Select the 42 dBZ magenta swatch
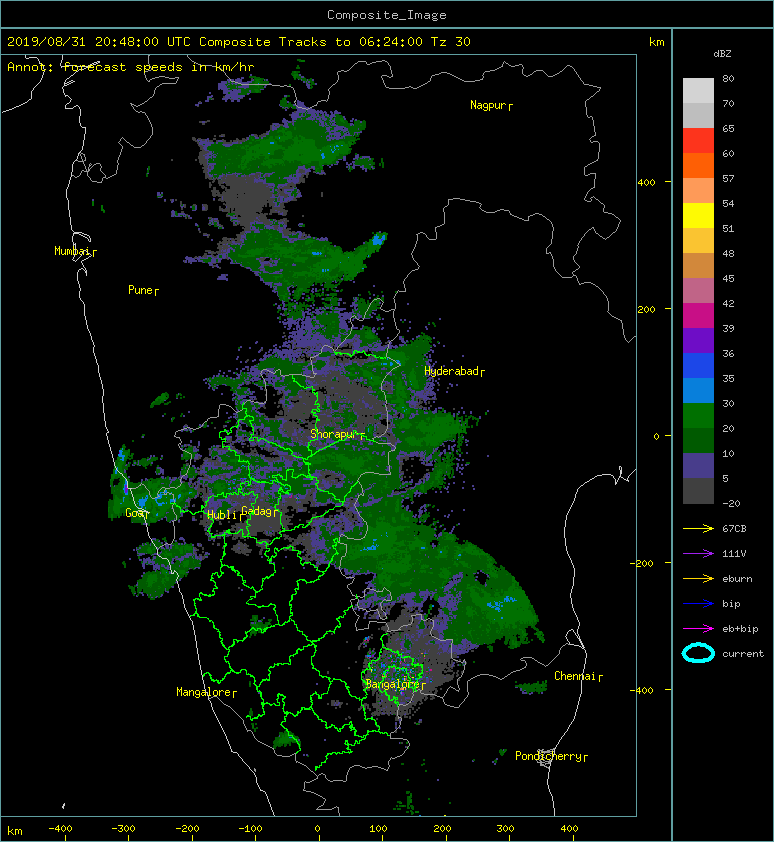This screenshot has height=842, width=774. [x=698, y=315]
